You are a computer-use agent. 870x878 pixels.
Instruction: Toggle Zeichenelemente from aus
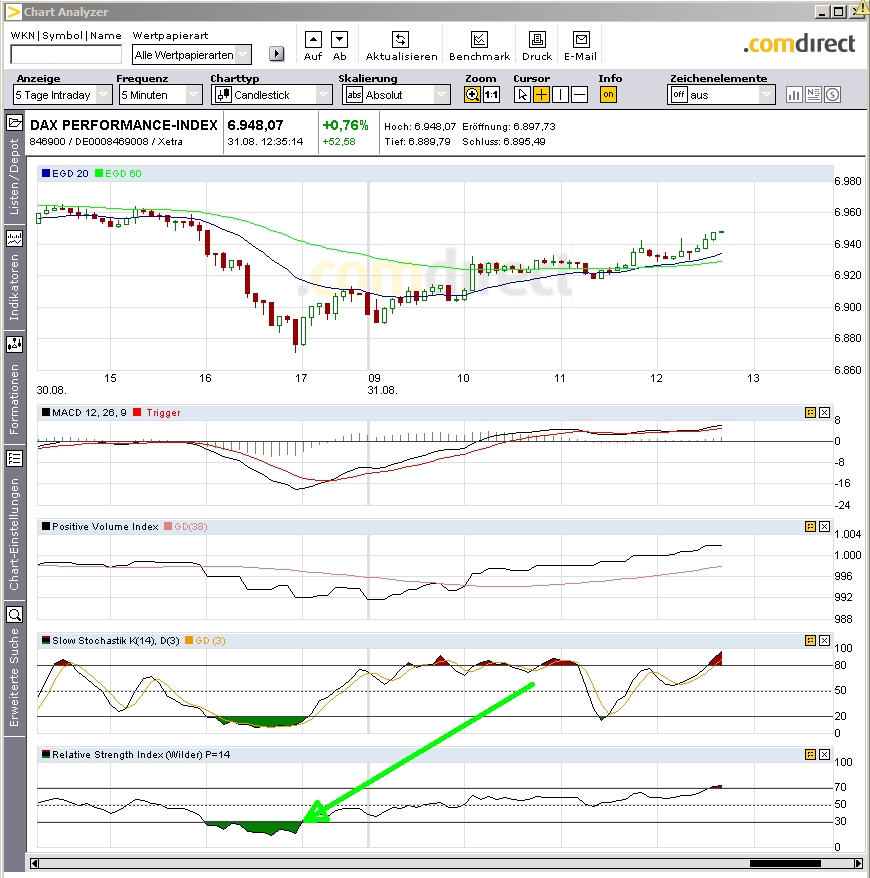coord(679,93)
